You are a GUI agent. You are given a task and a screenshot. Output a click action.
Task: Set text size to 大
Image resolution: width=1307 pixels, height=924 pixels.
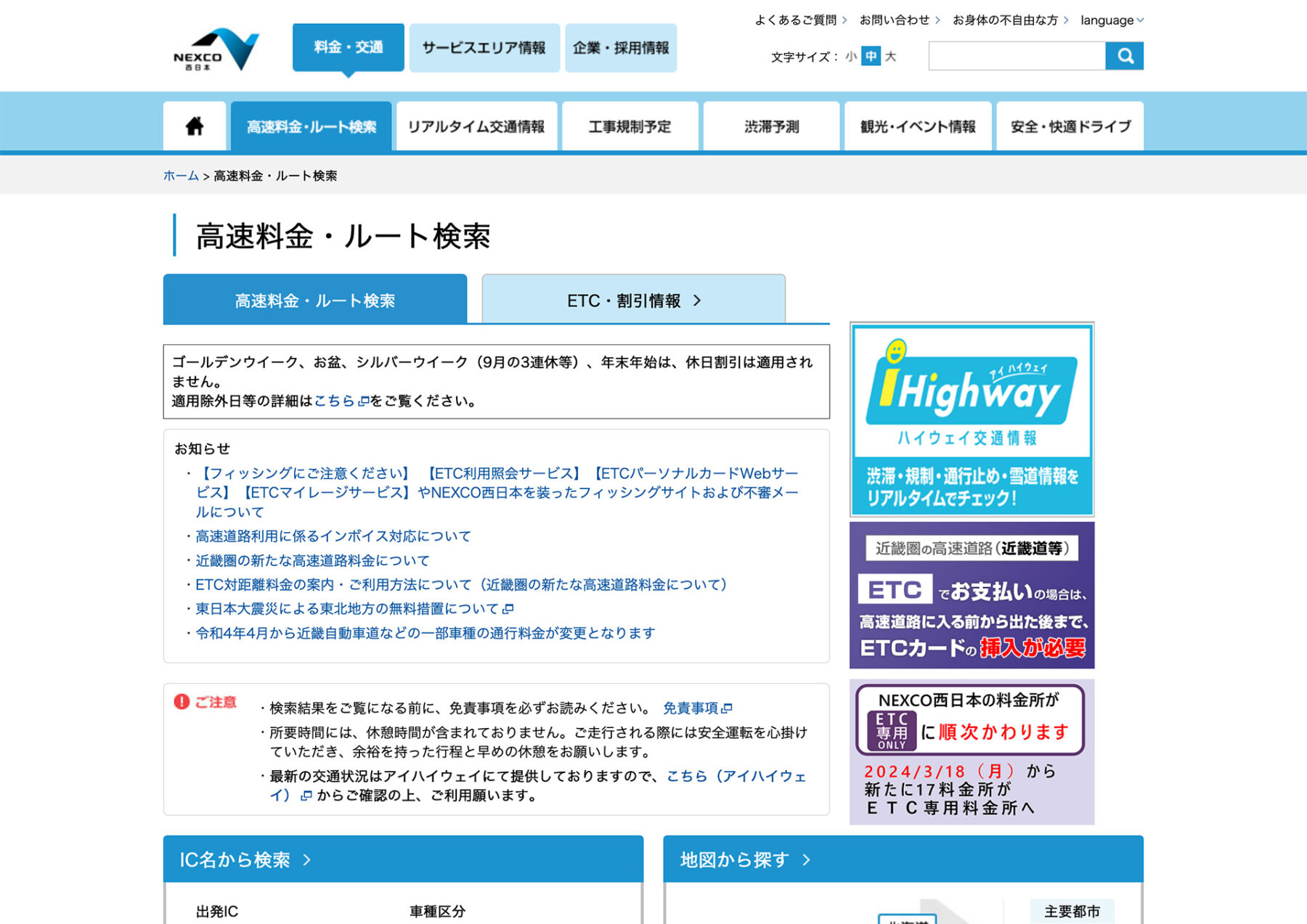pos(891,57)
